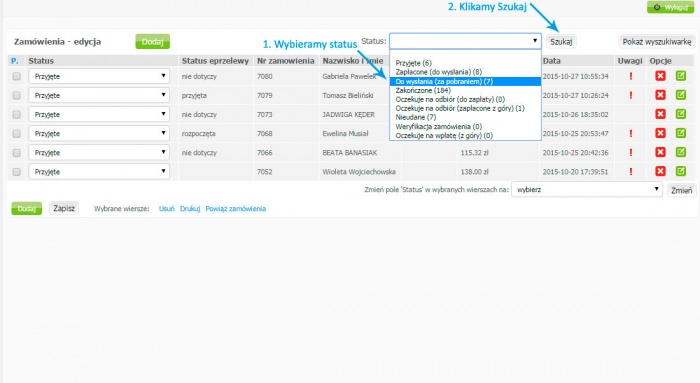The height and width of the screenshot is (383, 700).
Task: Delete order 7052 with red X icon
Action: pos(660,171)
